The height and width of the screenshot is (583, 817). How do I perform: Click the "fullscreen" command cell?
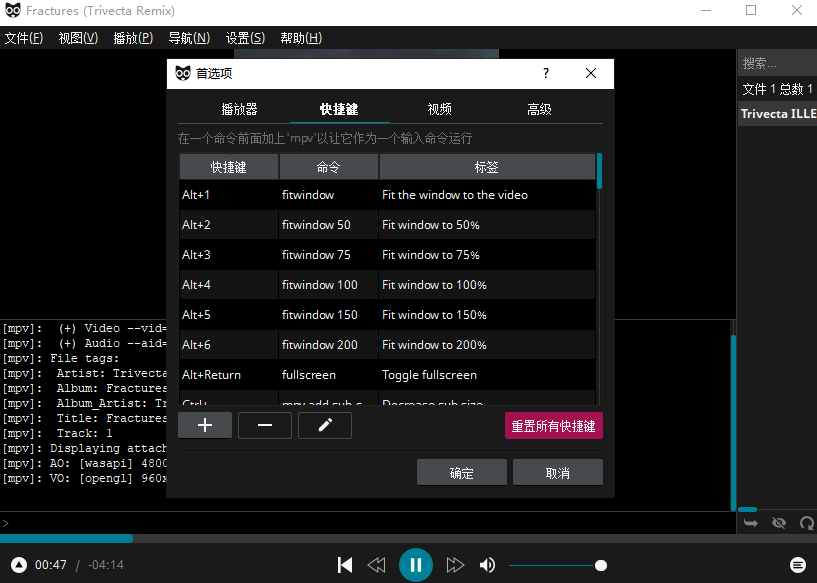[x=329, y=375]
